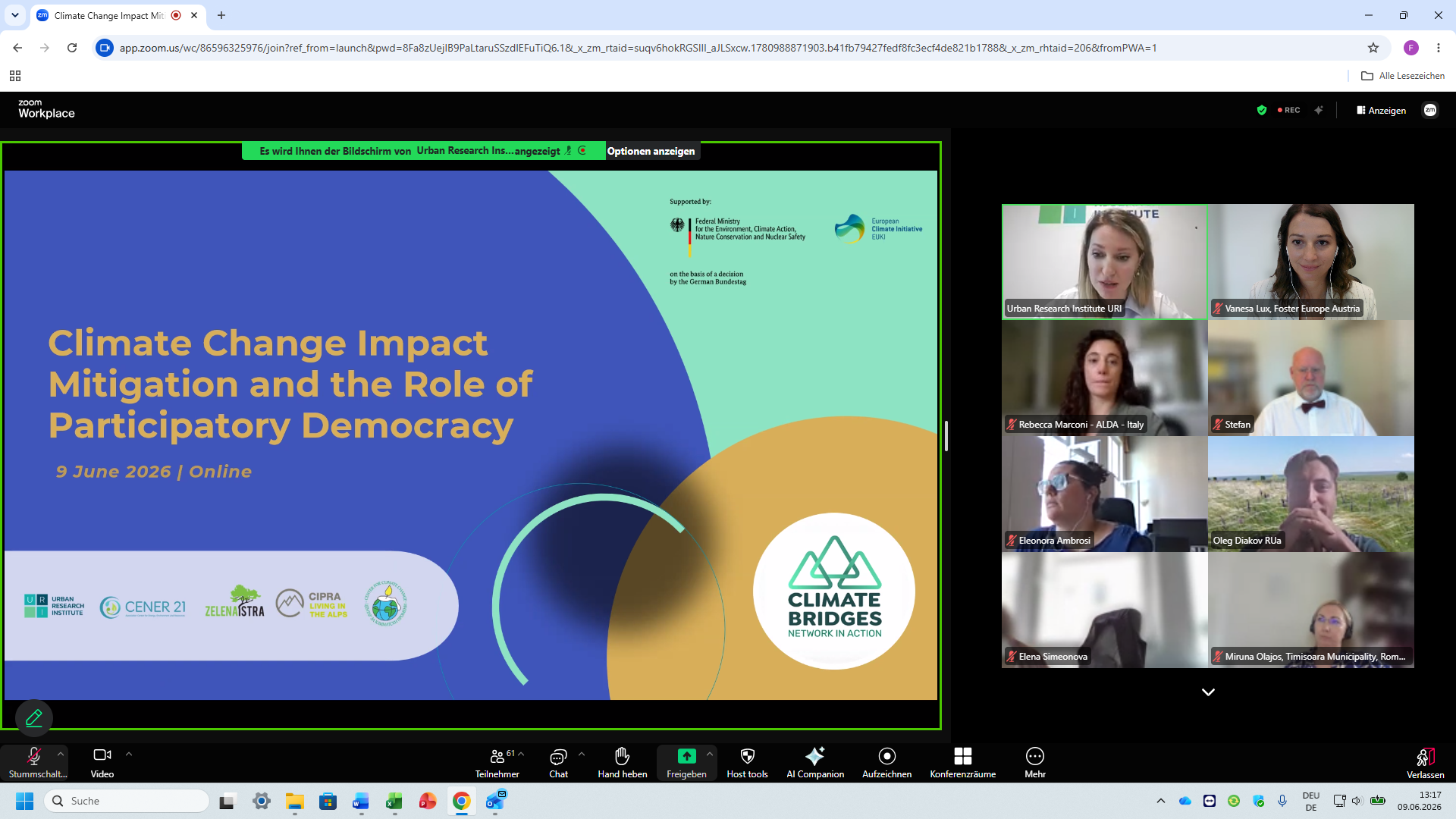Close the Climate Change Impact tab

tap(194, 15)
